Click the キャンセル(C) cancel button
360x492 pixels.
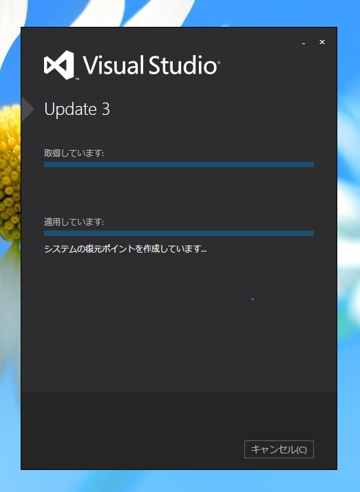(279, 449)
